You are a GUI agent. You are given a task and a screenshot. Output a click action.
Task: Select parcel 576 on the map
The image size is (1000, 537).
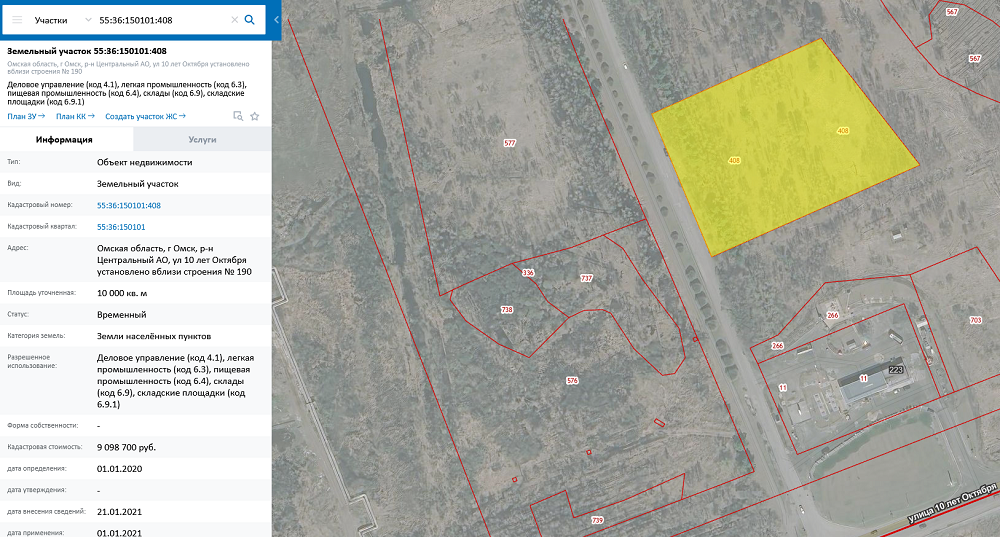pyautogui.click(x=572, y=381)
